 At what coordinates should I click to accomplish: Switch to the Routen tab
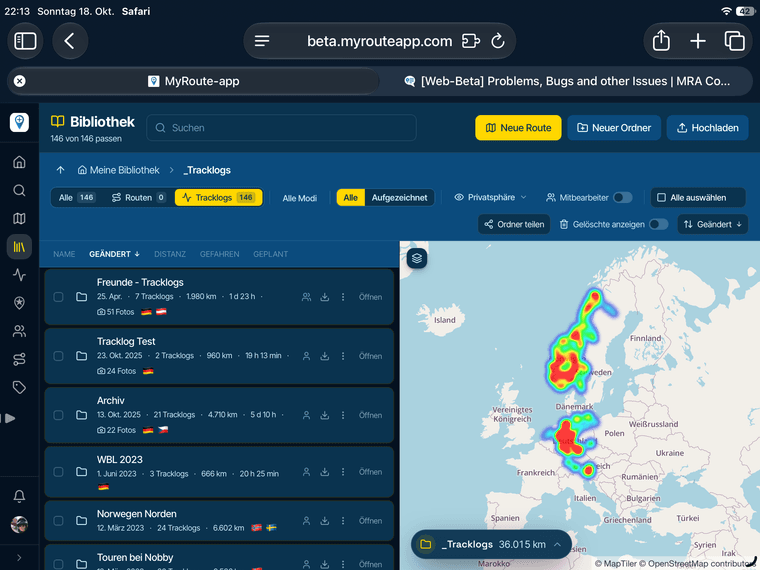coord(138,198)
